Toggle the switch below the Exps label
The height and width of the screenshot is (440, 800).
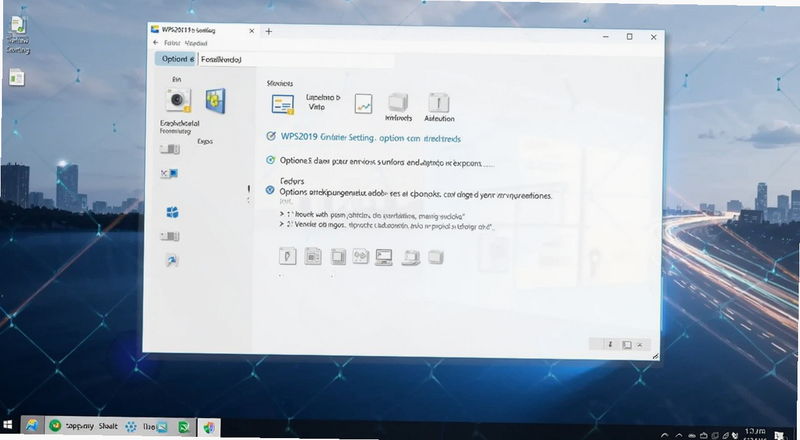(x=169, y=149)
